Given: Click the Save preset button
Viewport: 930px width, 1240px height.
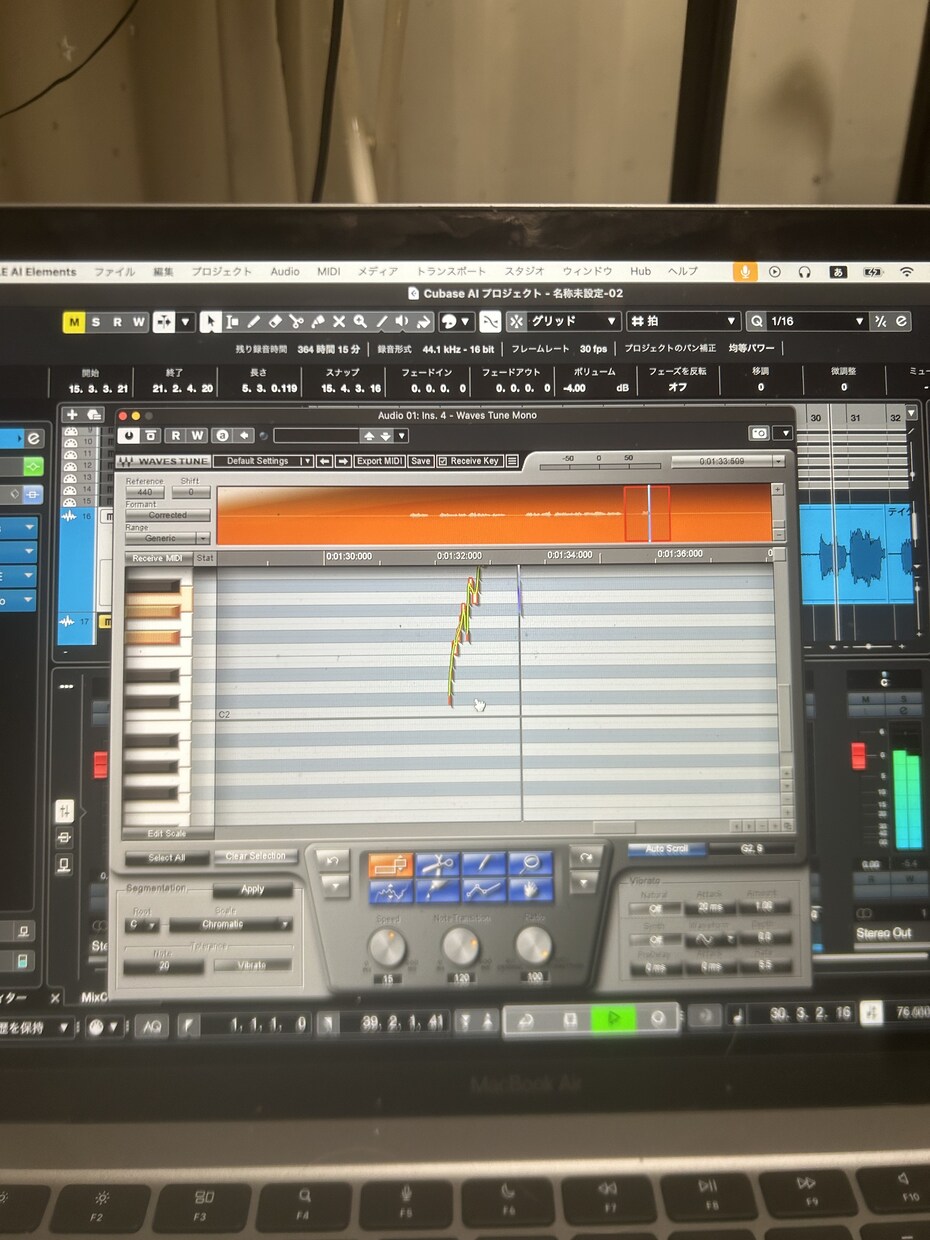Looking at the screenshot, I should (420, 461).
